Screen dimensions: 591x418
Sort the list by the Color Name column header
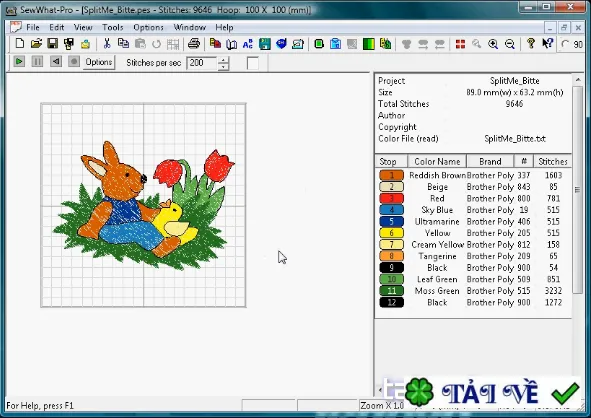[437, 161]
